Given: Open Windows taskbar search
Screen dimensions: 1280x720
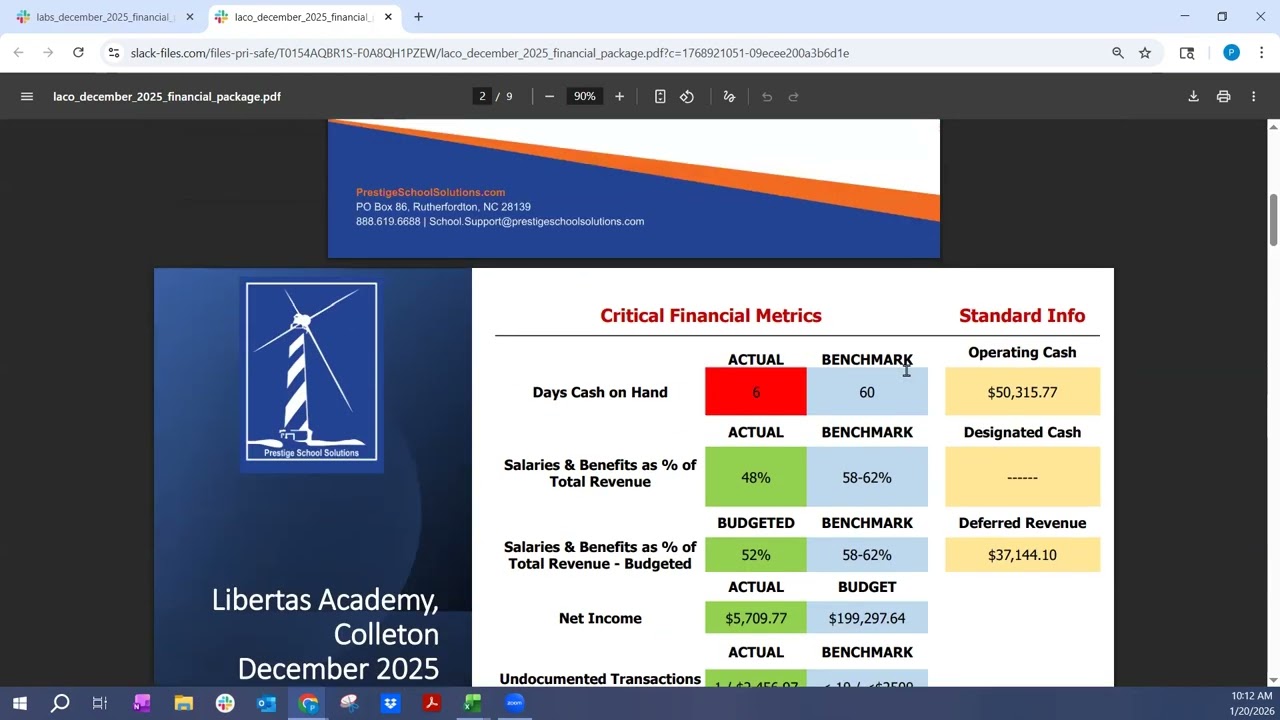Looking at the screenshot, I should 60,703.
